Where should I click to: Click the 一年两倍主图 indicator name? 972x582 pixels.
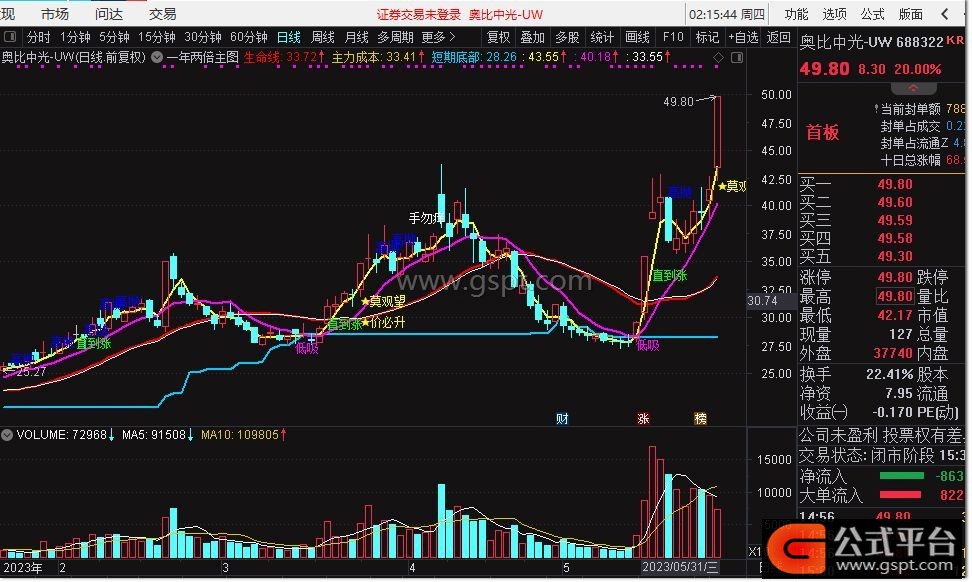click(x=203, y=58)
